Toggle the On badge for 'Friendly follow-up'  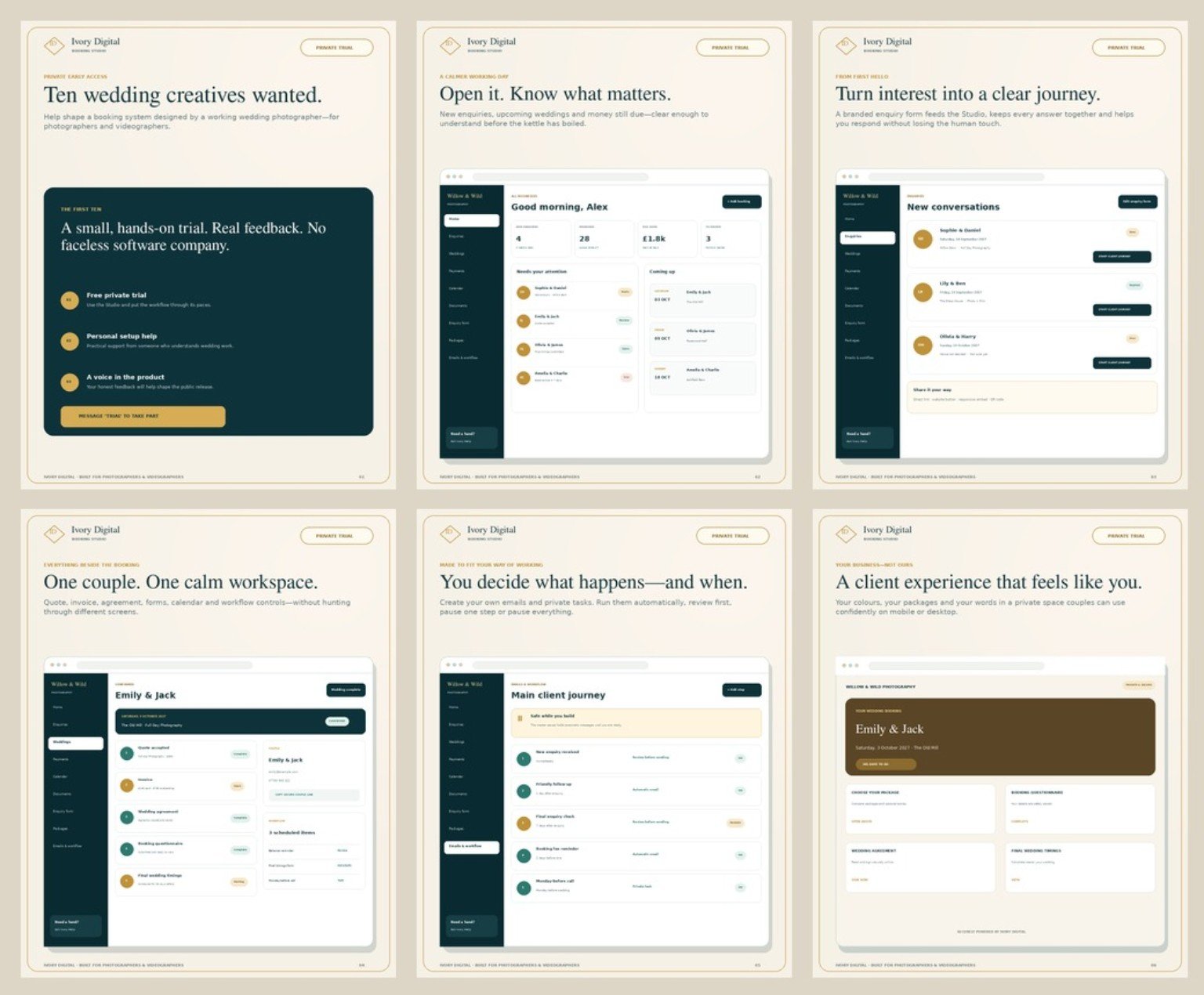pyautogui.click(x=740, y=791)
